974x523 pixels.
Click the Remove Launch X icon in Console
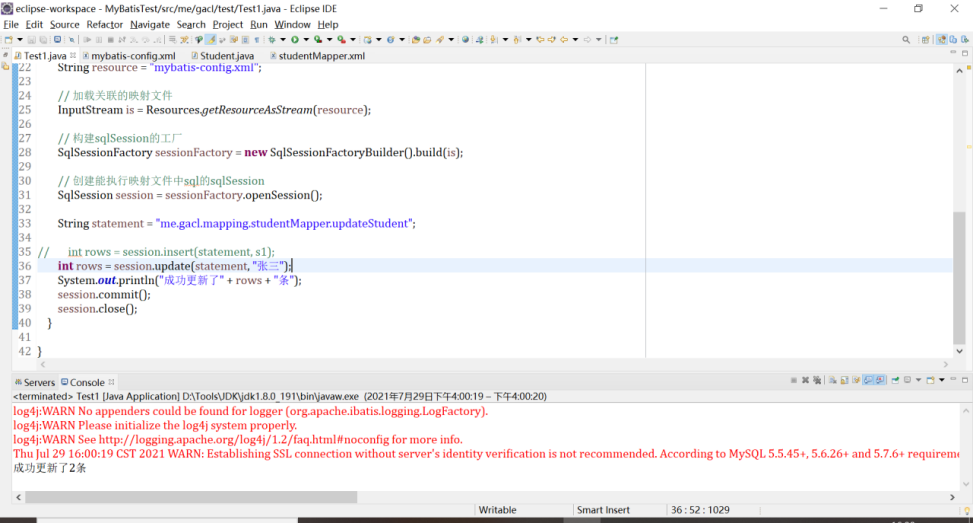coord(806,380)
